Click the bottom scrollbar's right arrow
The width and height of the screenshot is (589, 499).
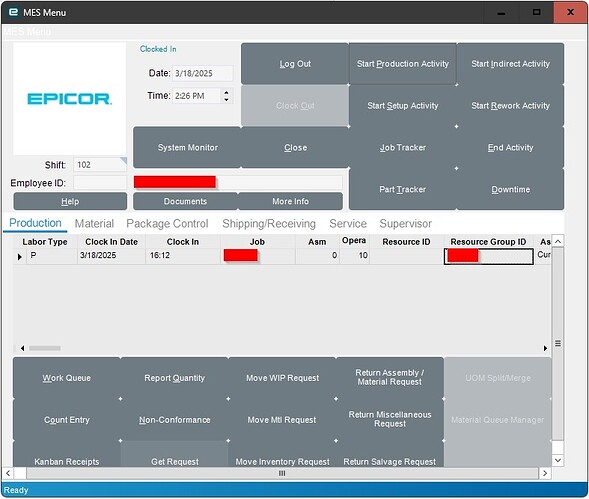coord(545,473)
